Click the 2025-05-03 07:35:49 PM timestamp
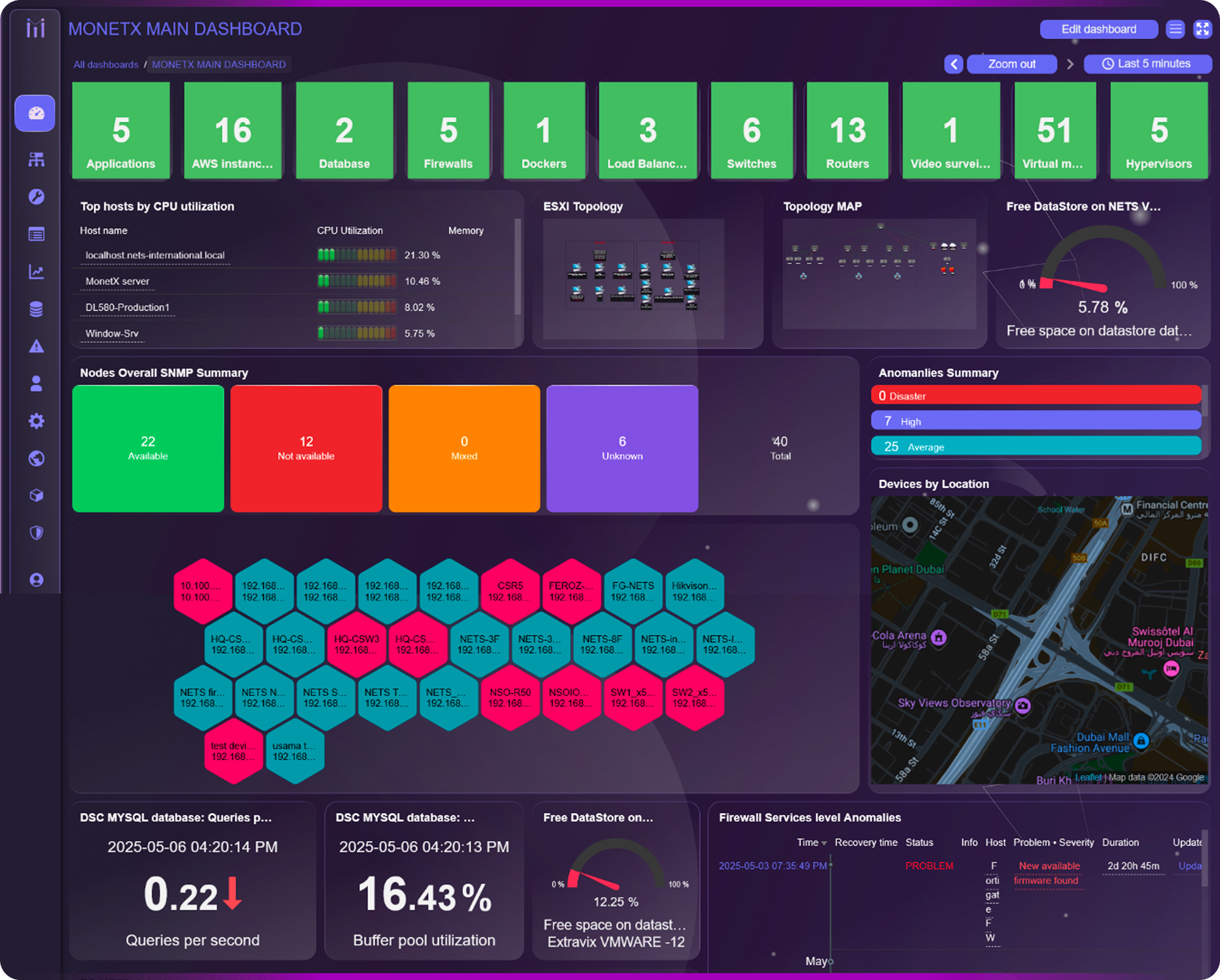The width and height of the screenshot is (1220, 980). coord(773,866)
